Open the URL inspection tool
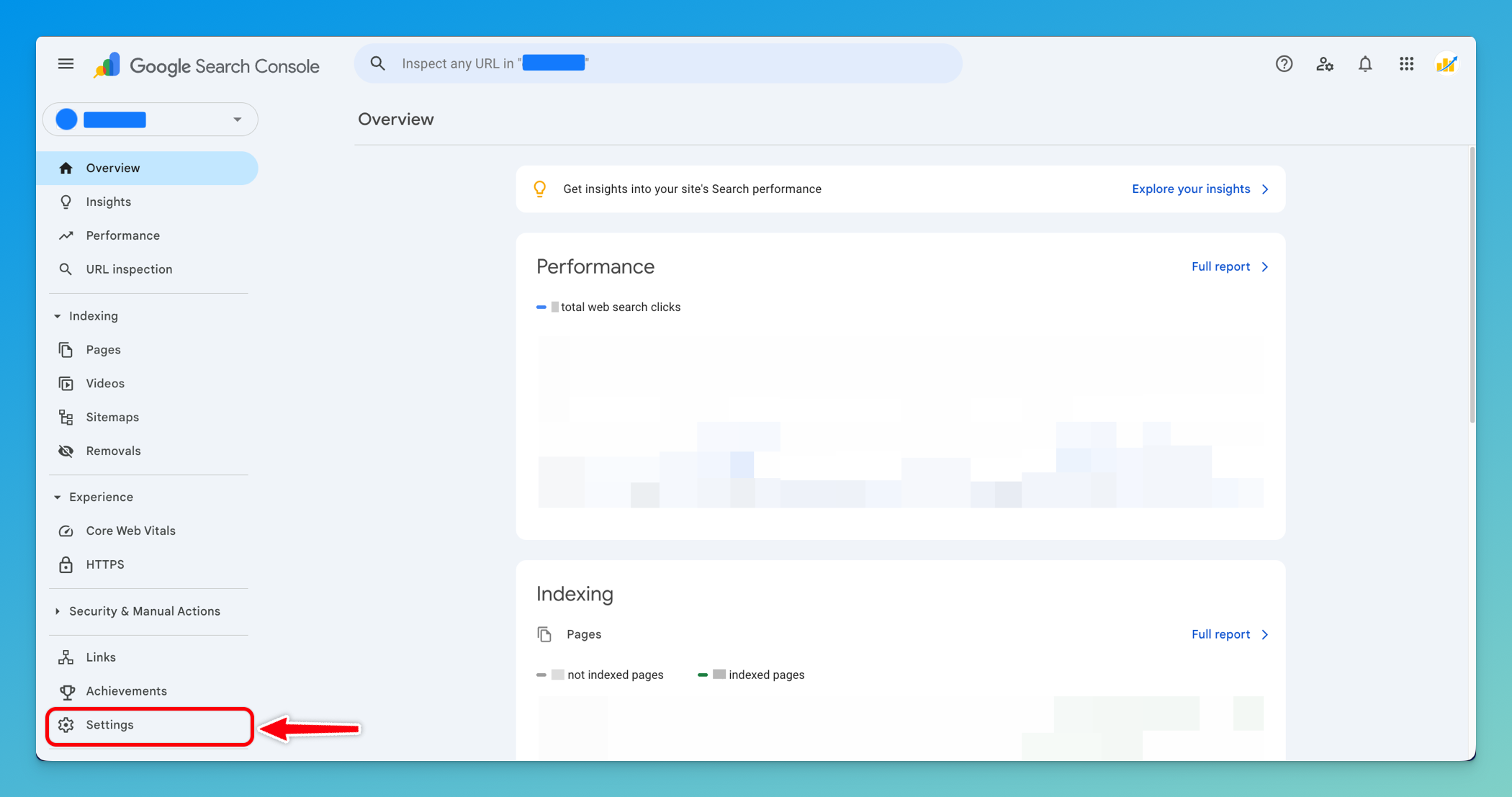Viewport: 1512px width, 797px height. (x=129, y=269)
